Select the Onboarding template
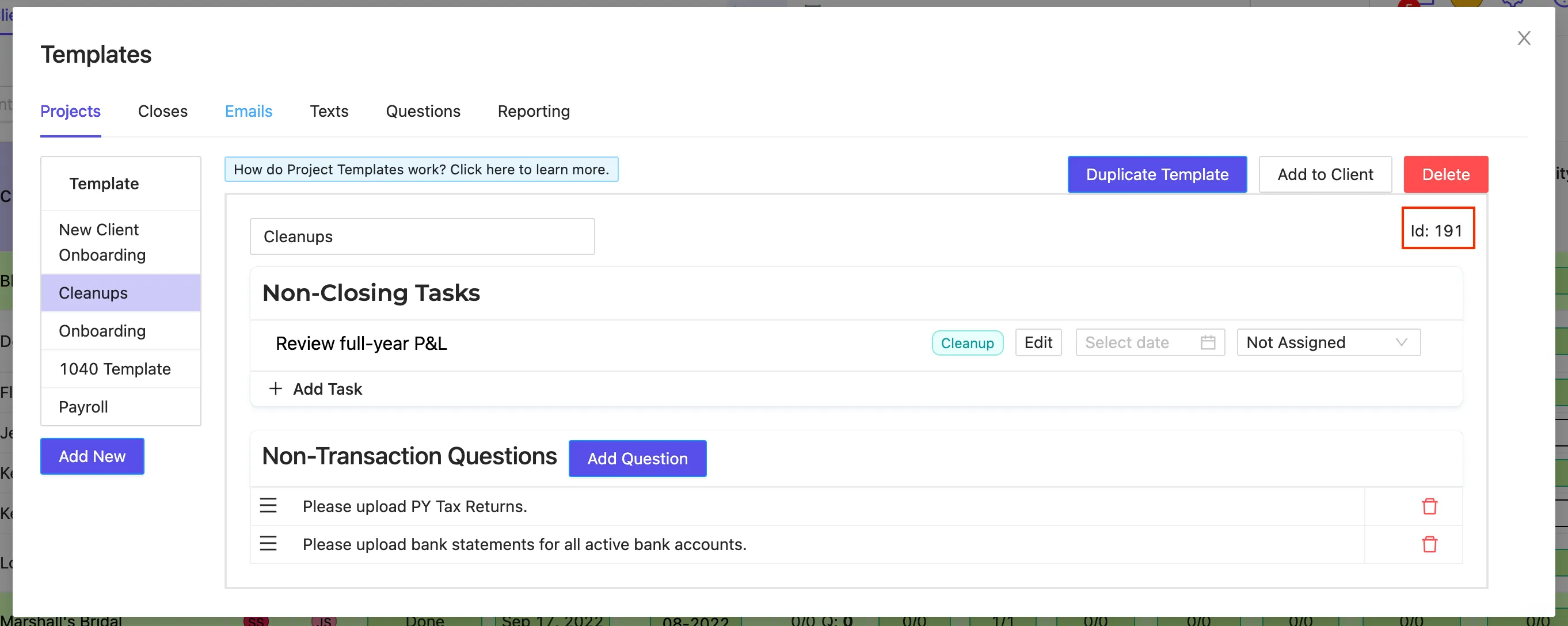The image size is (1568, 626). (120, 331)
